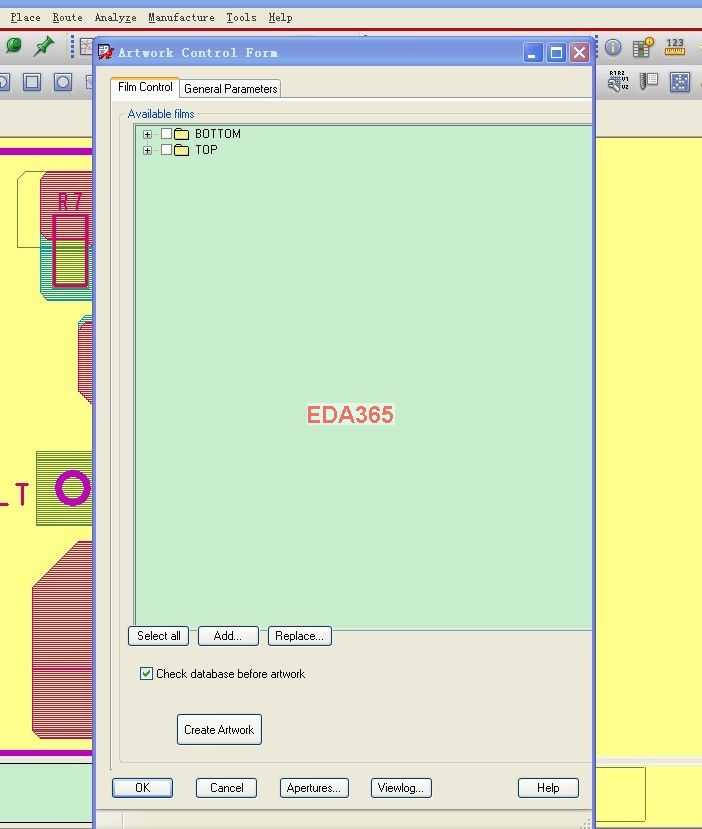This screenshot has width=702, height=829.
Task: Click the blue dotted grid toolbar icon
Action: 680,82
